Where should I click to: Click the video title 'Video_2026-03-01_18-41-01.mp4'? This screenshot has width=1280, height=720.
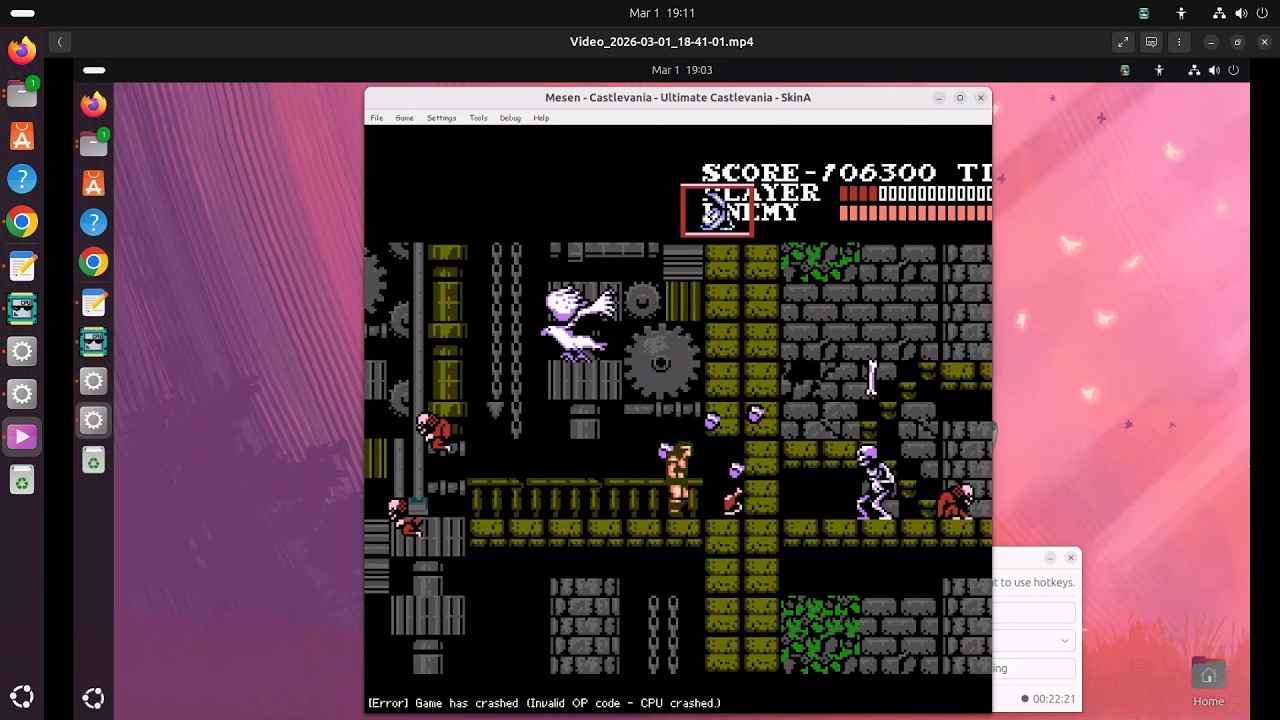tap(661, 42)
